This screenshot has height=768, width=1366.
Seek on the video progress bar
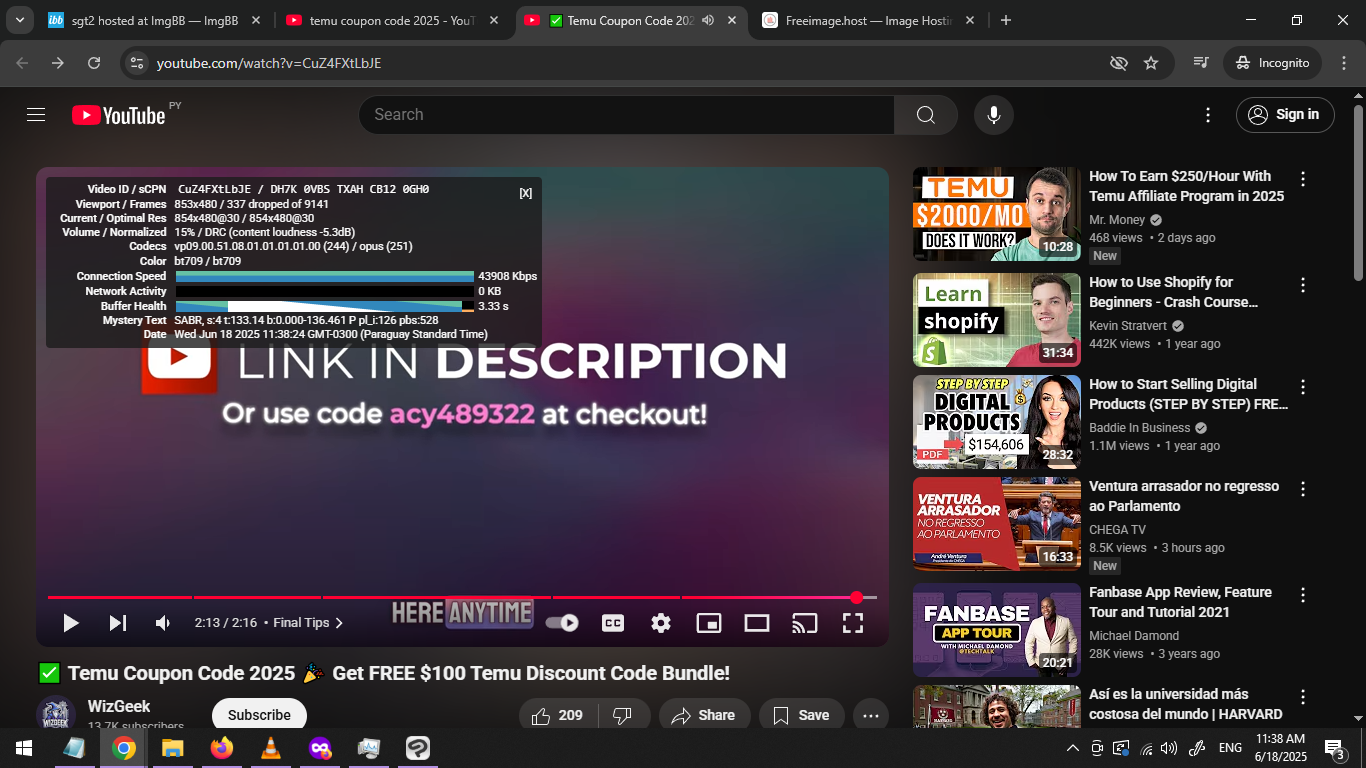pos(462,597)
